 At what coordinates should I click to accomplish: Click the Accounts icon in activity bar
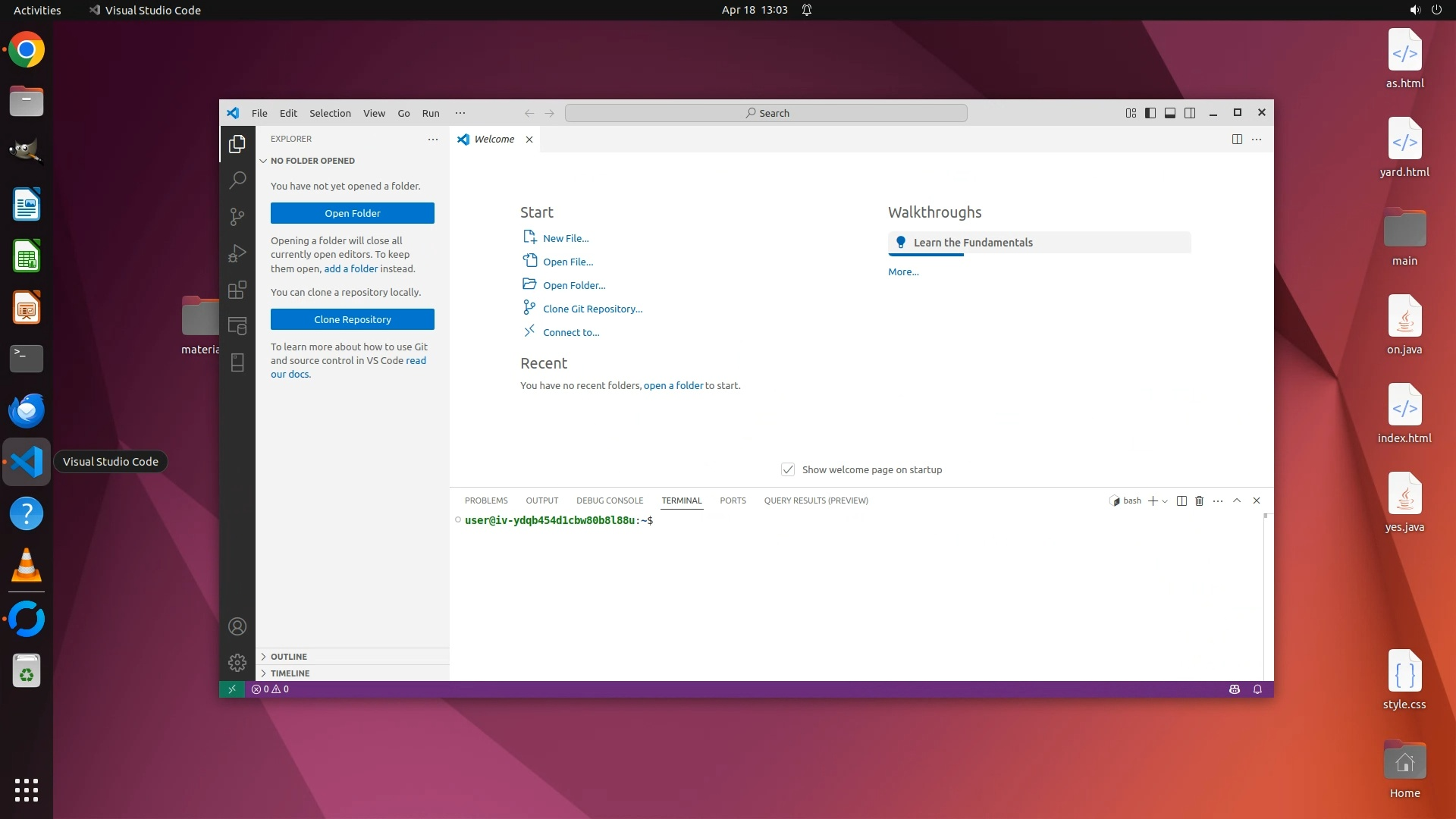237,626
